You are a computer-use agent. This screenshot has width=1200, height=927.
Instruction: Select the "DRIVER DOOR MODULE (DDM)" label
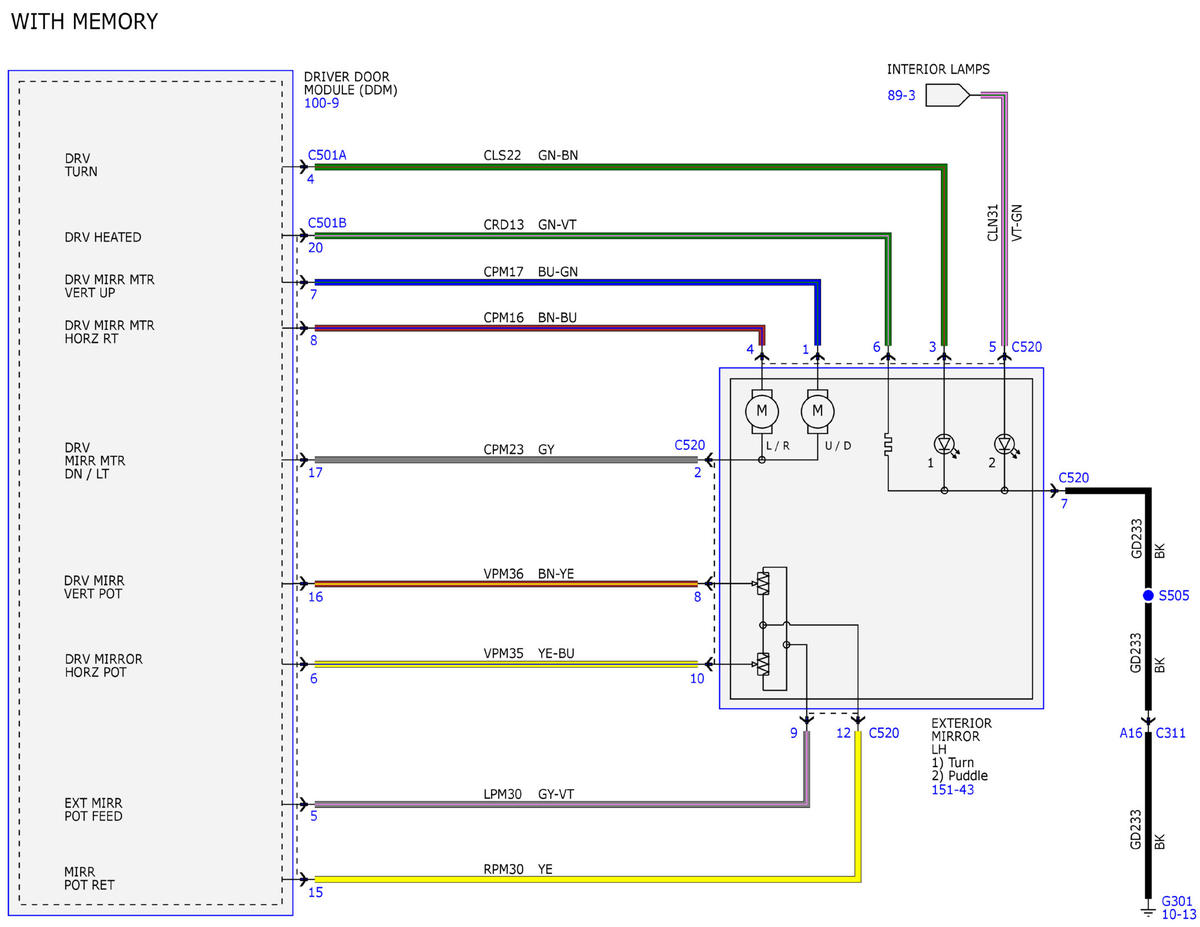tap(350, 83)
